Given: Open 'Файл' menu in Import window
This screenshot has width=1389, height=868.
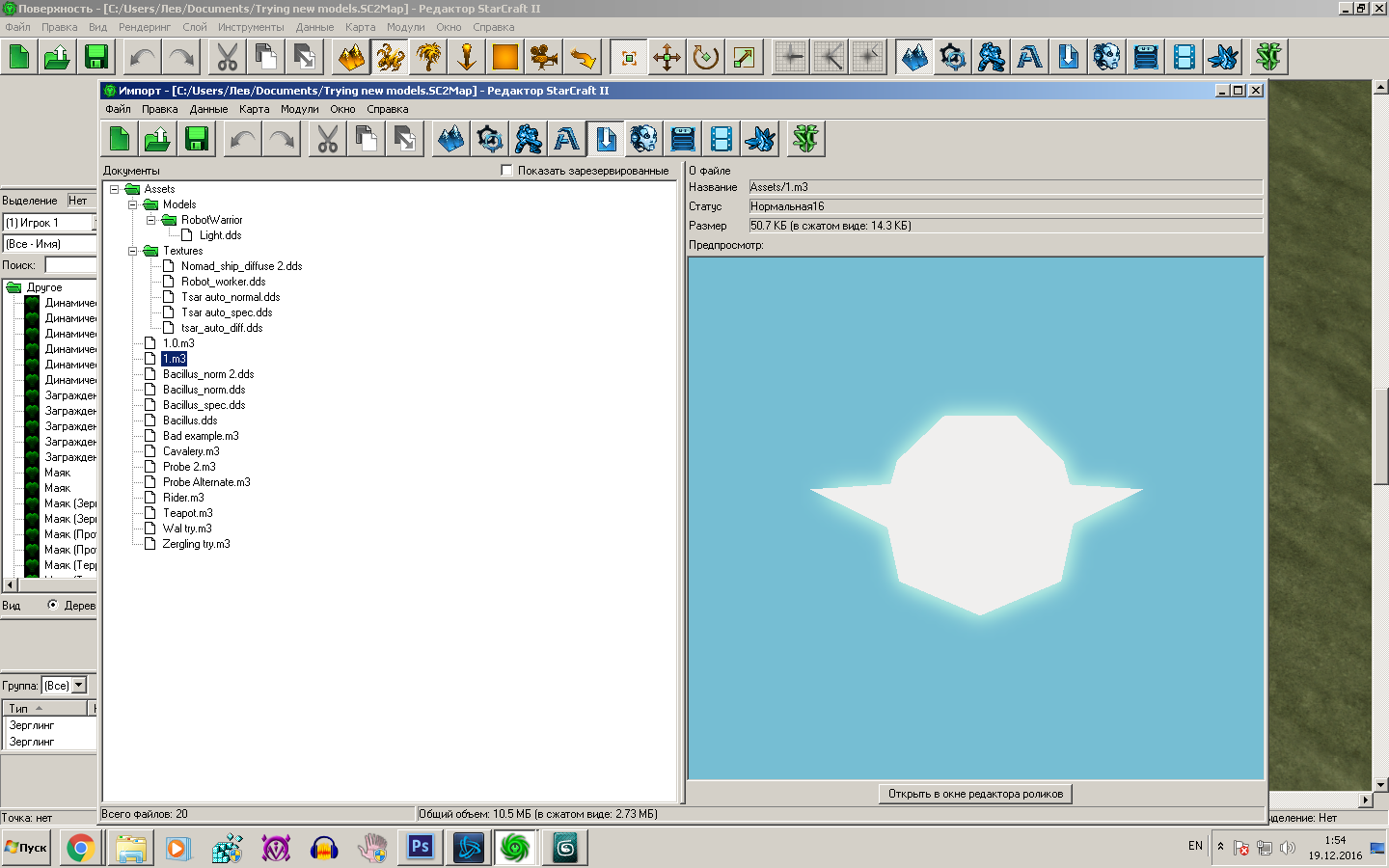Looking at the screenshot, I should pyautogui.click(x=118, y=109).
